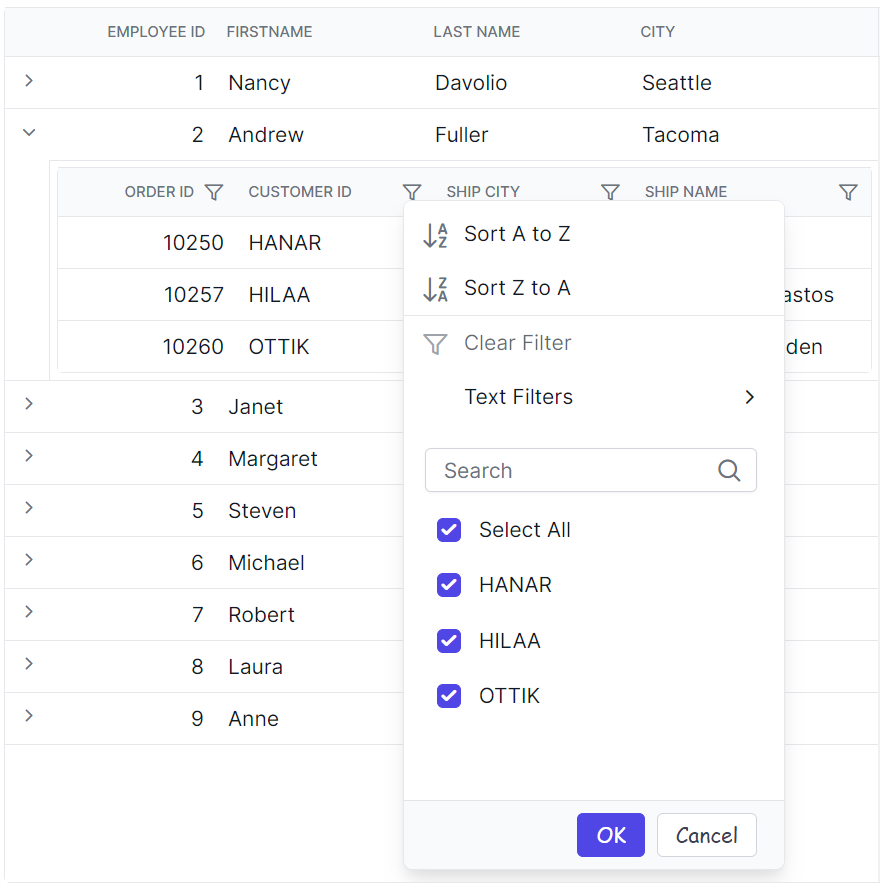
Task: Click the Steven first name cell
Action: click(262, 511)
